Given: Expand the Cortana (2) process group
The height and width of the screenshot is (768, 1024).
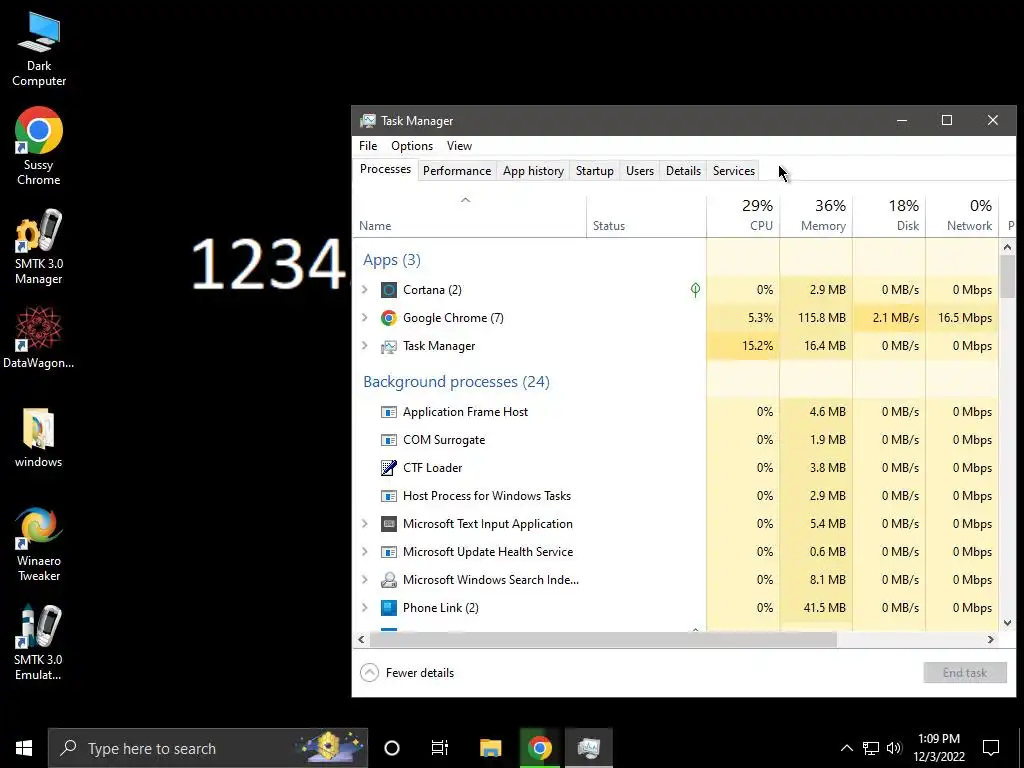Looking at the screenshot, I should [x=365, y=289].
